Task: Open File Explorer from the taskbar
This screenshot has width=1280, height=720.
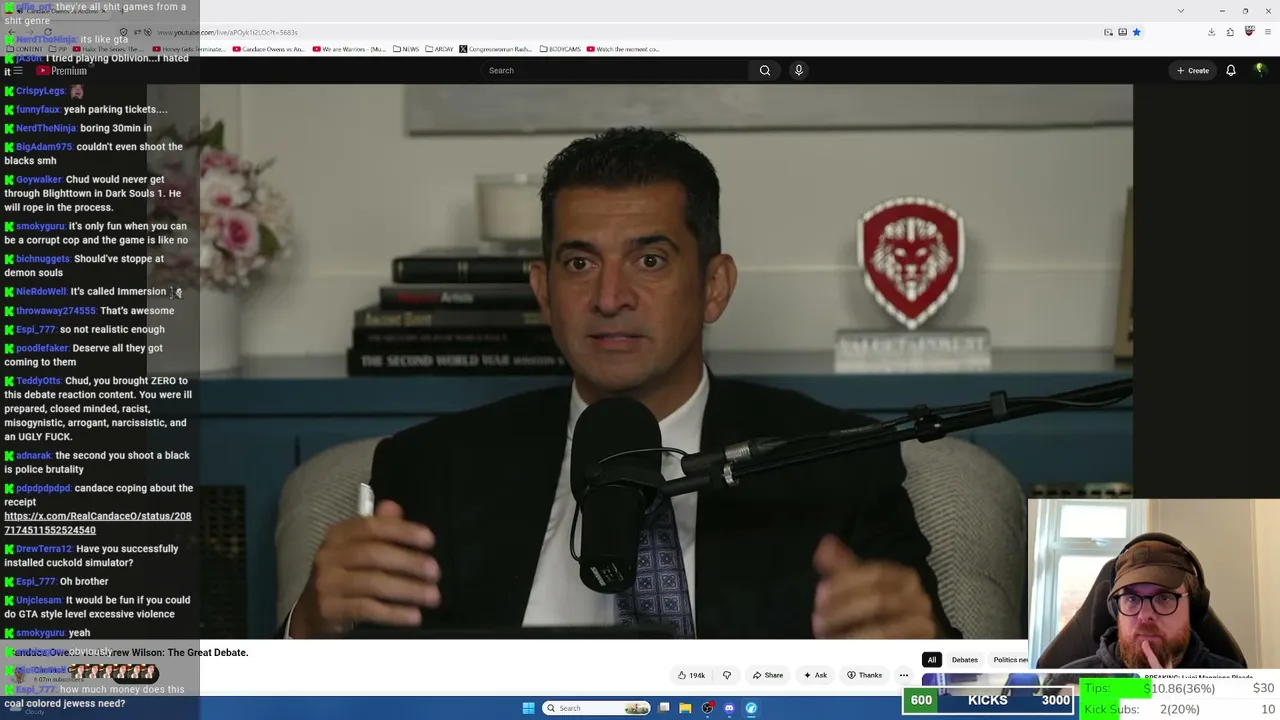Action: [685, 708]
